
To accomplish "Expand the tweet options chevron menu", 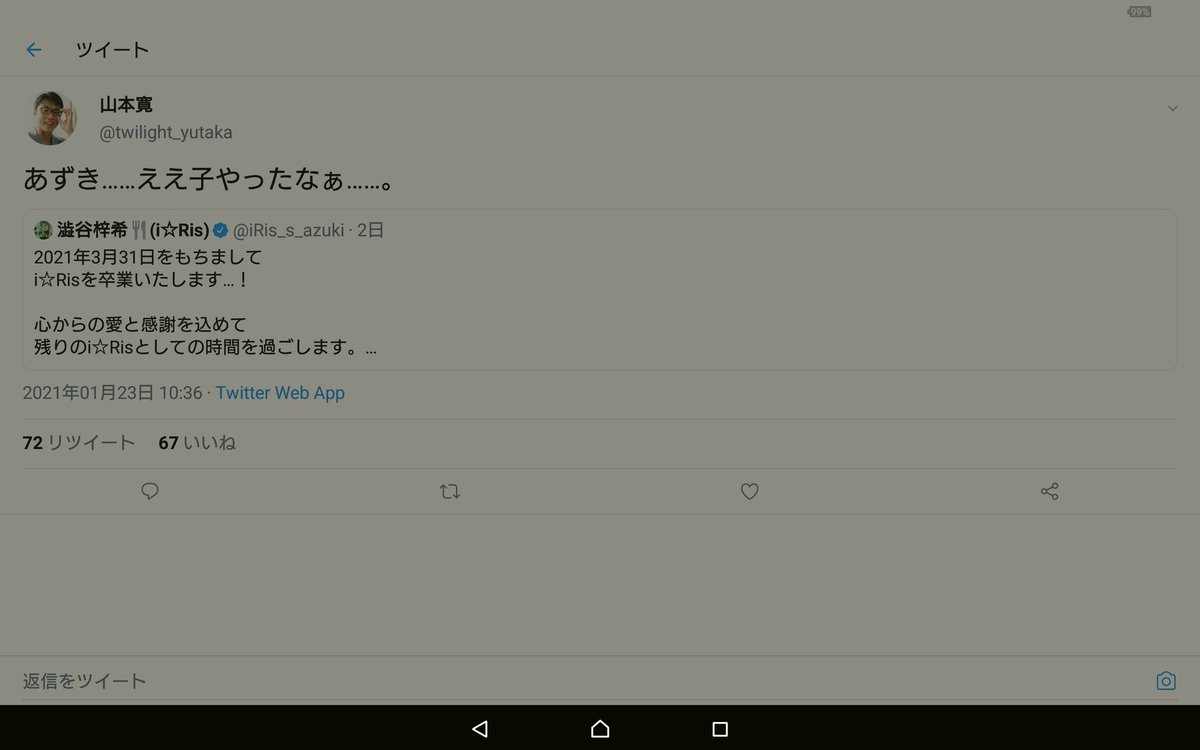I will point(1173,109).
